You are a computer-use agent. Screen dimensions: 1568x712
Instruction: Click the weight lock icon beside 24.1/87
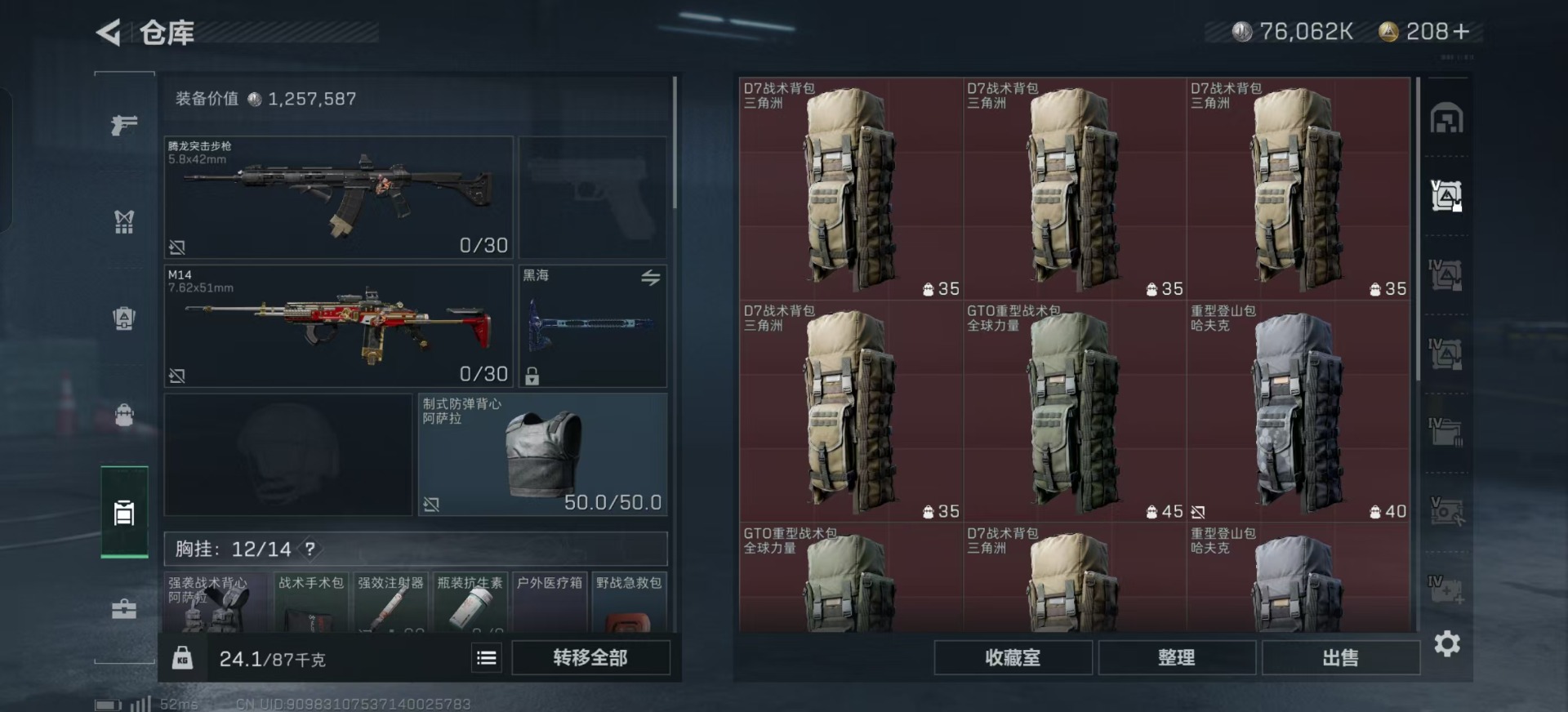click(183, 658)
